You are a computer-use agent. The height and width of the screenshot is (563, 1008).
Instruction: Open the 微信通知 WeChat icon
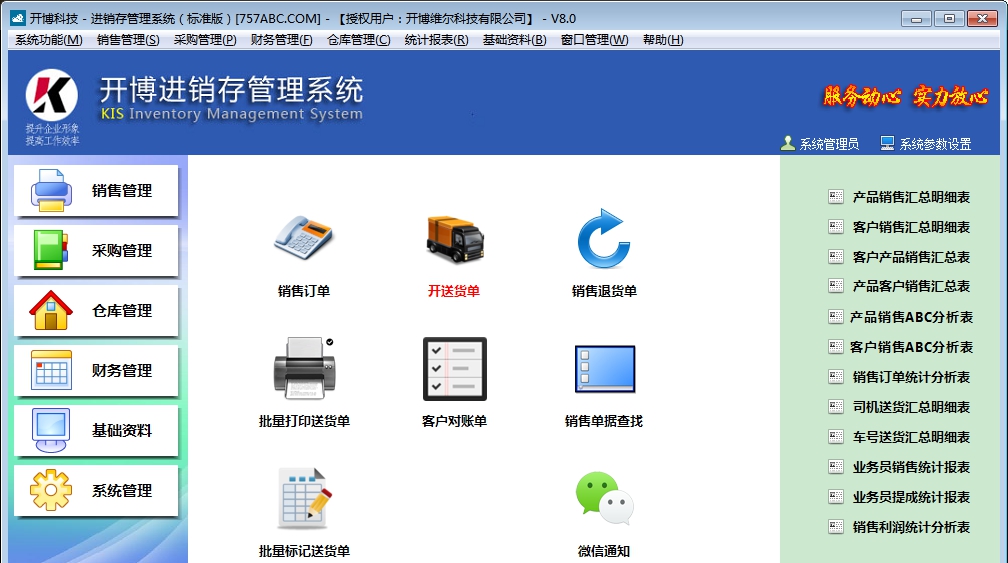[x=604, y=499]
